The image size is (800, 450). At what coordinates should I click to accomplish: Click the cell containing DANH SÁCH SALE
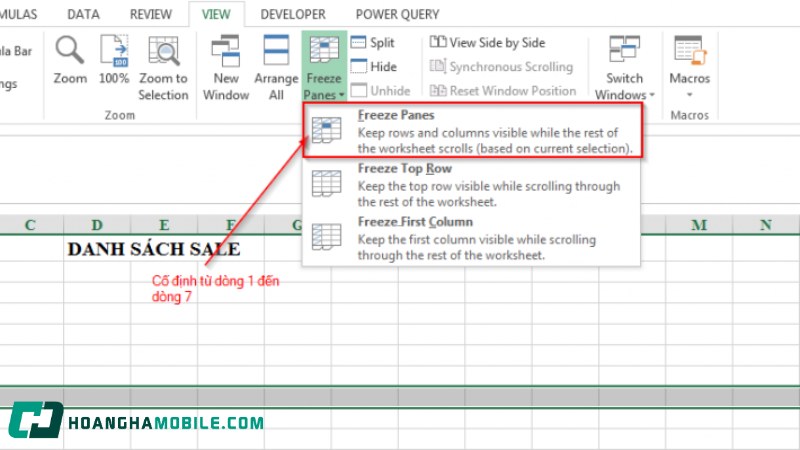pyautogui.click(x=154, y=249)
